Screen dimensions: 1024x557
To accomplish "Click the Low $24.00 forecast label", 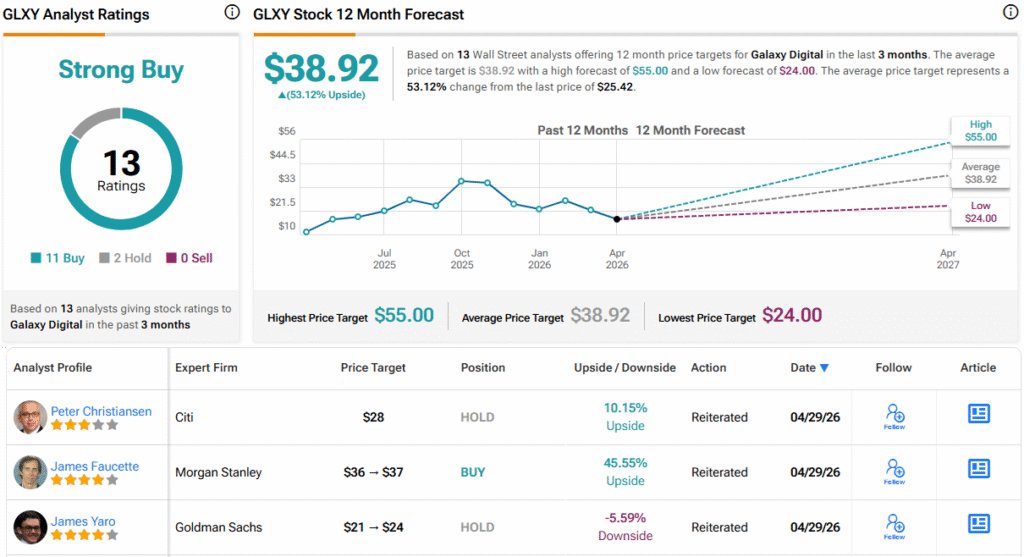I will [980, 212].
